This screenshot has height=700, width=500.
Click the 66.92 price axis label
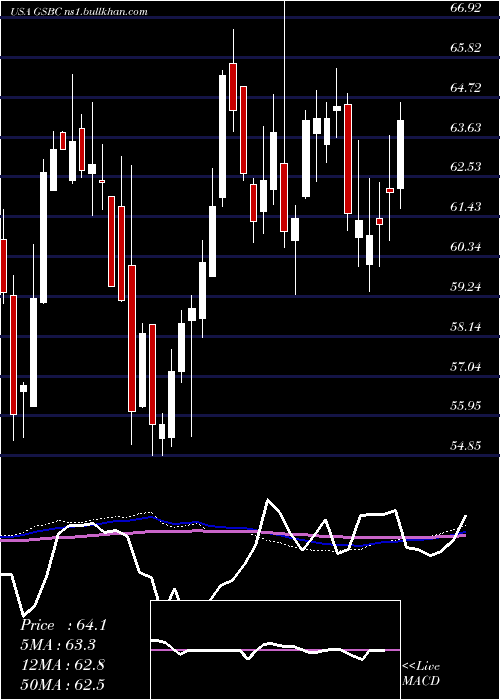[x=466, y=8]
